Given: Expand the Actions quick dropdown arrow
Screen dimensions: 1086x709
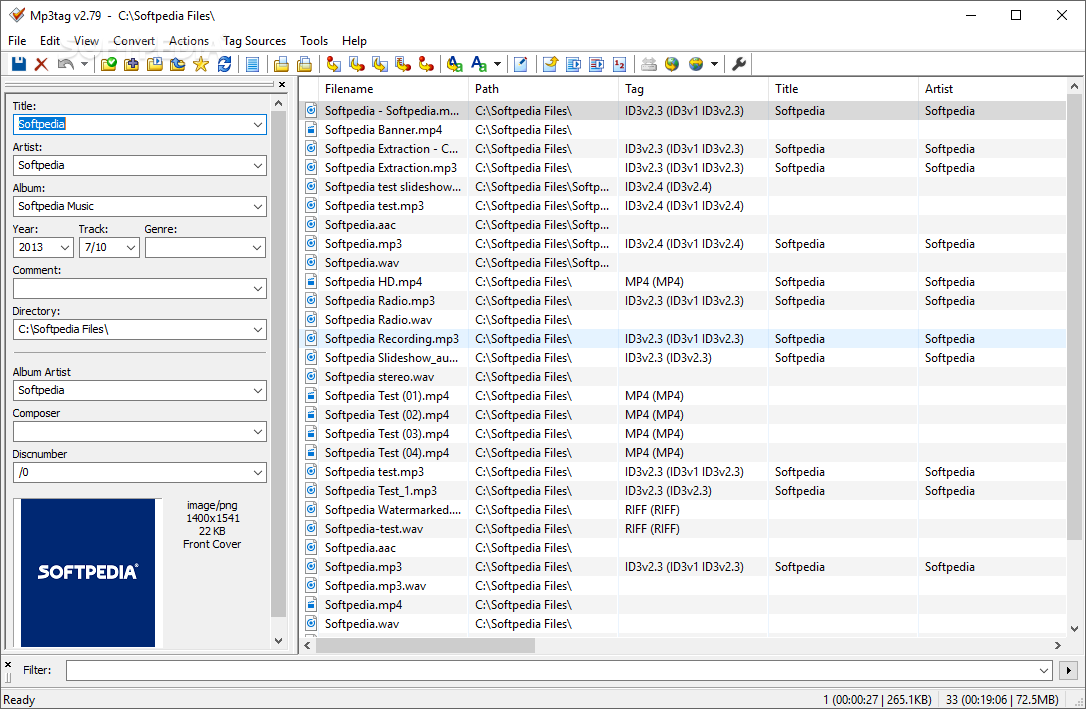Looking at the screenshot, I should click(x=497, y=64).
